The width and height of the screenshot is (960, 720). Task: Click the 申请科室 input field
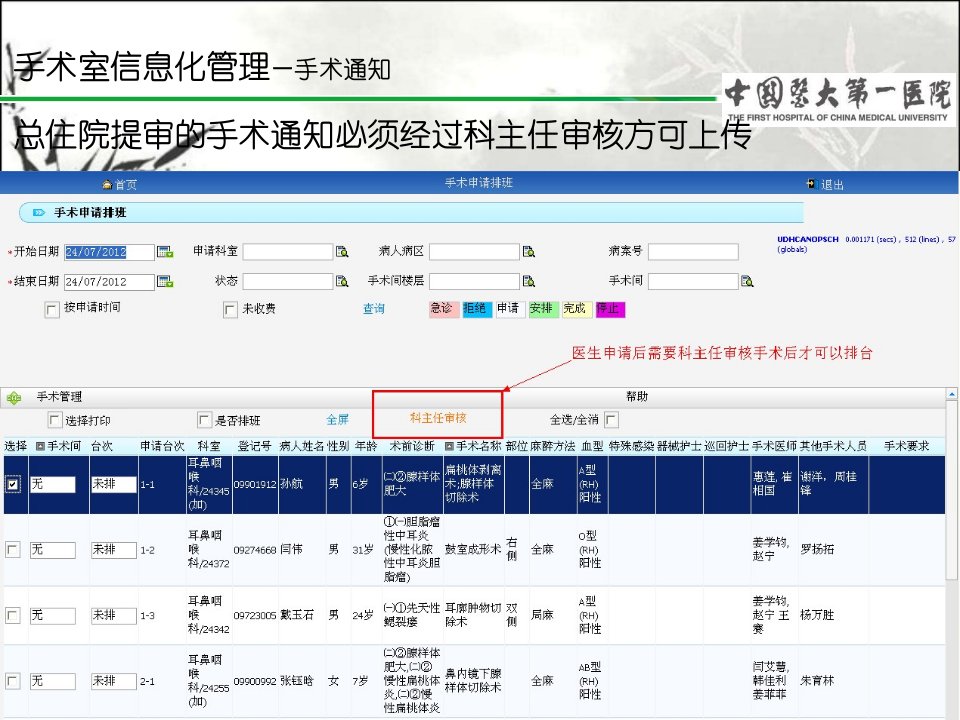pyautogui.click(x=288, y=252)
